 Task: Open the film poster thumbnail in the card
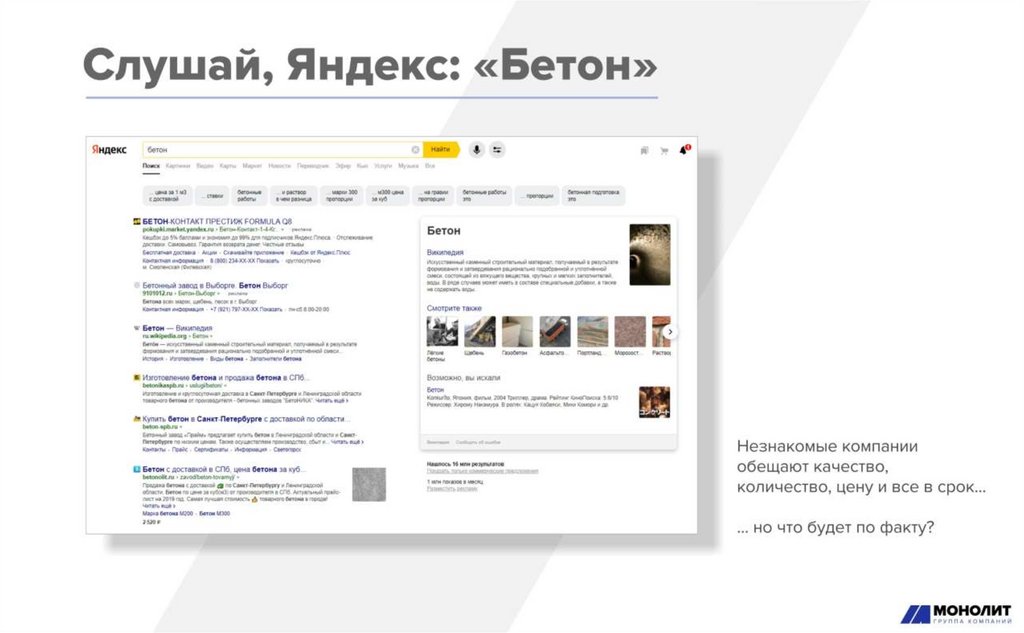click(654, 402)
